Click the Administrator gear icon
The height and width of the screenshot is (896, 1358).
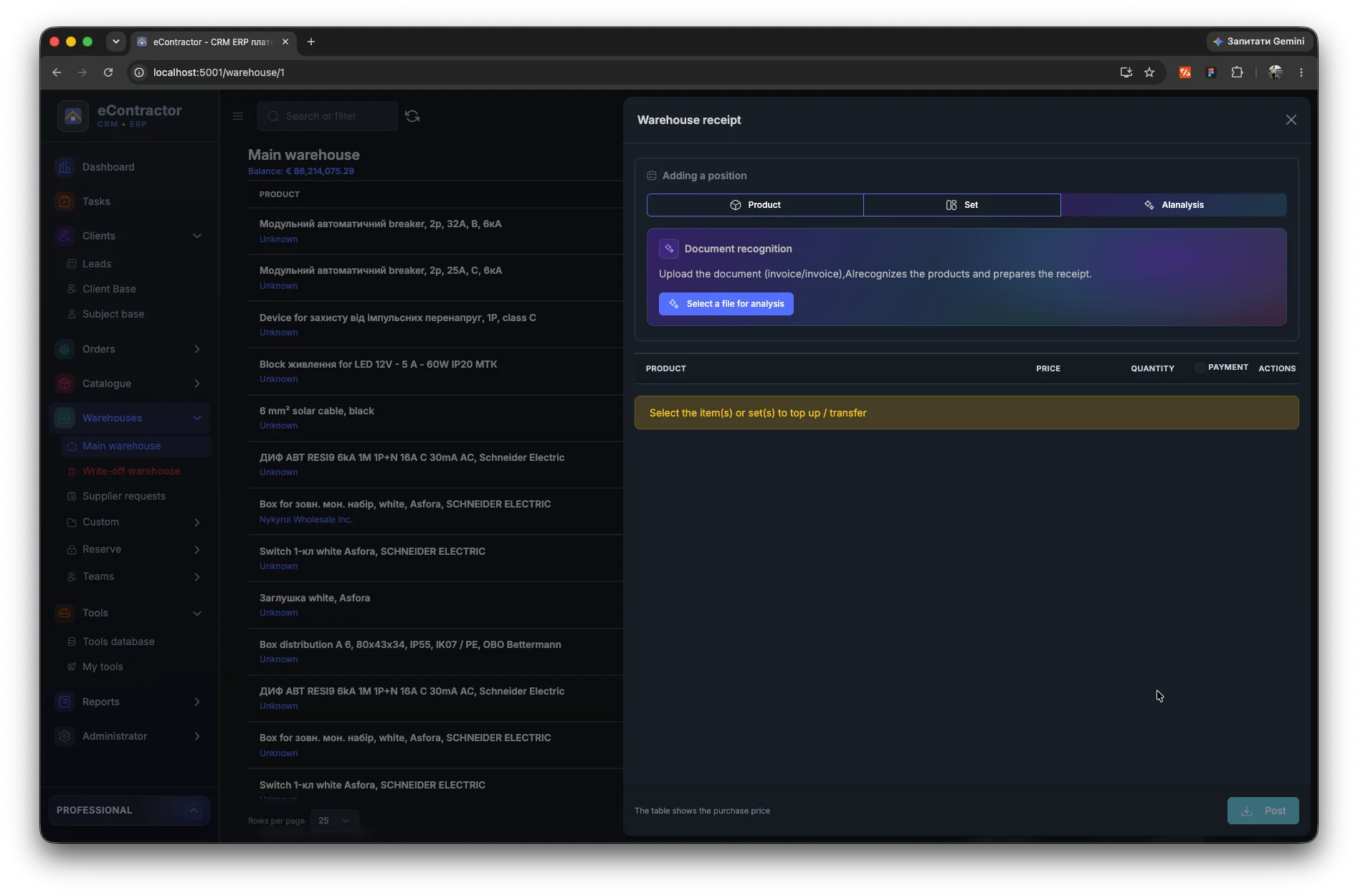coord(65,736)
